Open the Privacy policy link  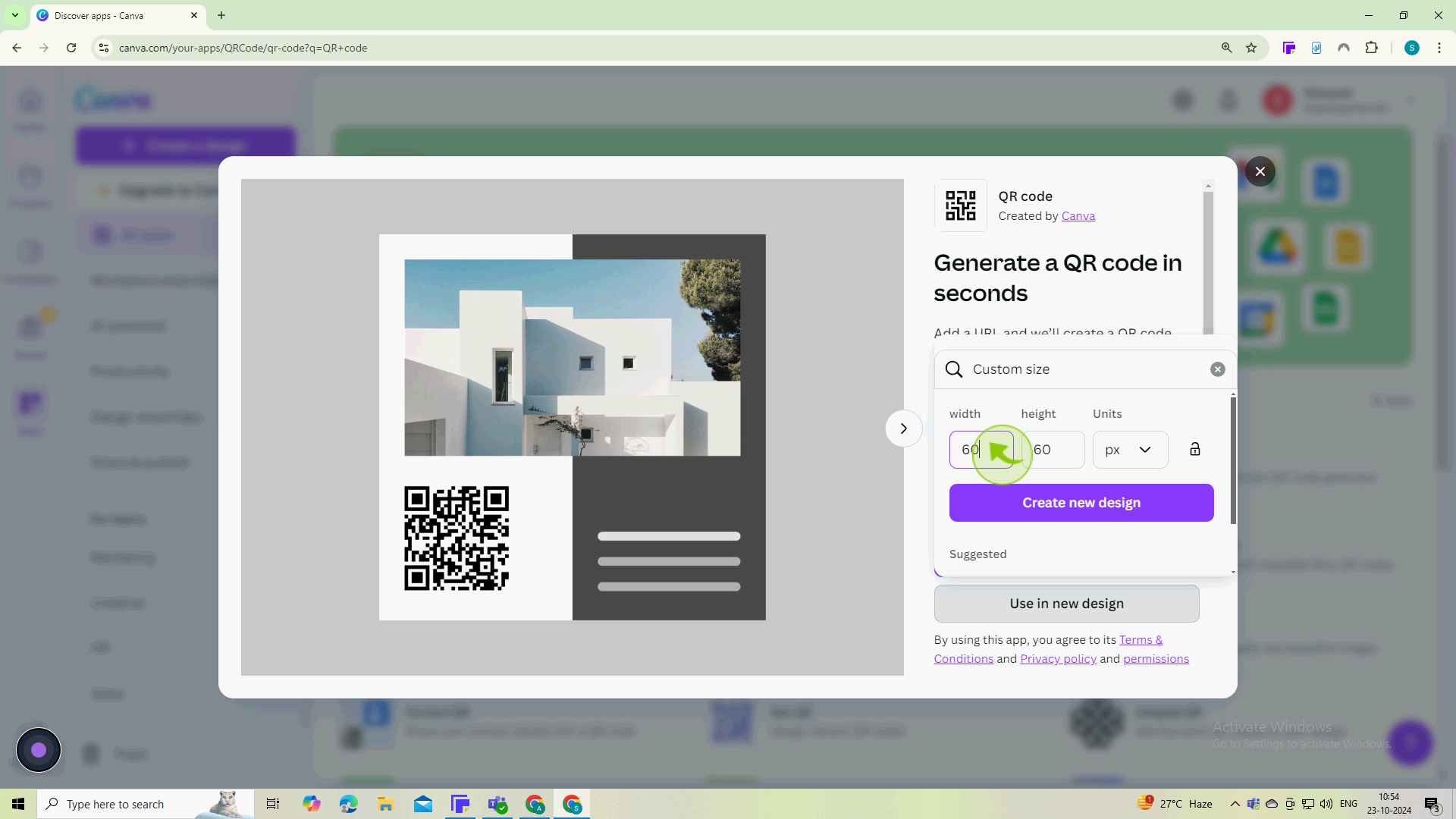point(1058,659)
